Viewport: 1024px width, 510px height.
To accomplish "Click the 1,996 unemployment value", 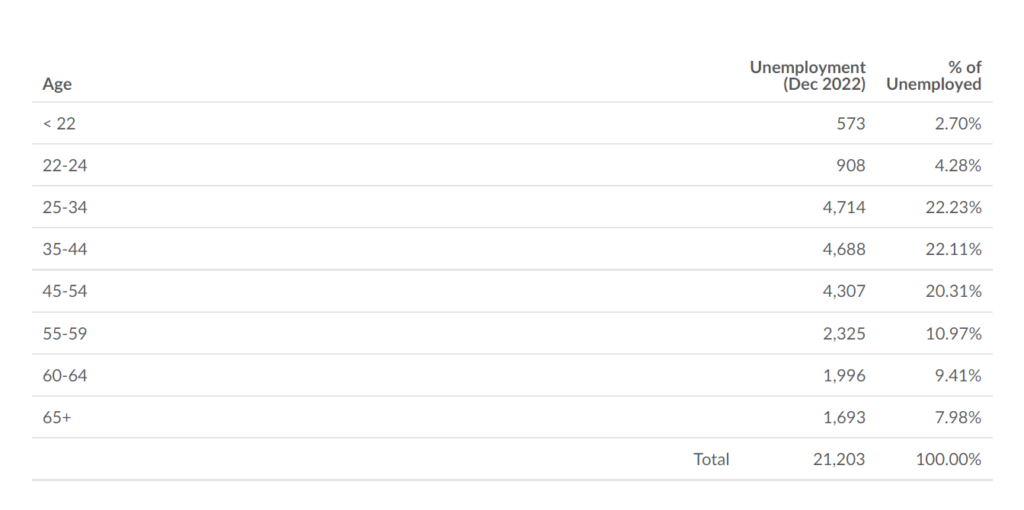I will coord(844,375).
